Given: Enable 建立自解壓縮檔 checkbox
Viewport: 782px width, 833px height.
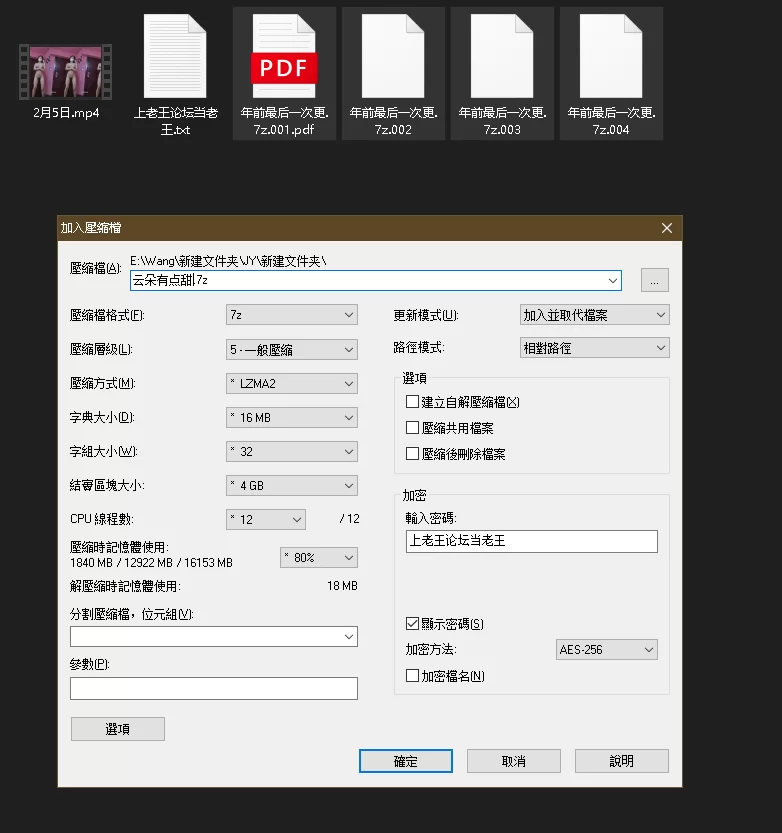Looking at the screenshot, I should click(413, 402).
